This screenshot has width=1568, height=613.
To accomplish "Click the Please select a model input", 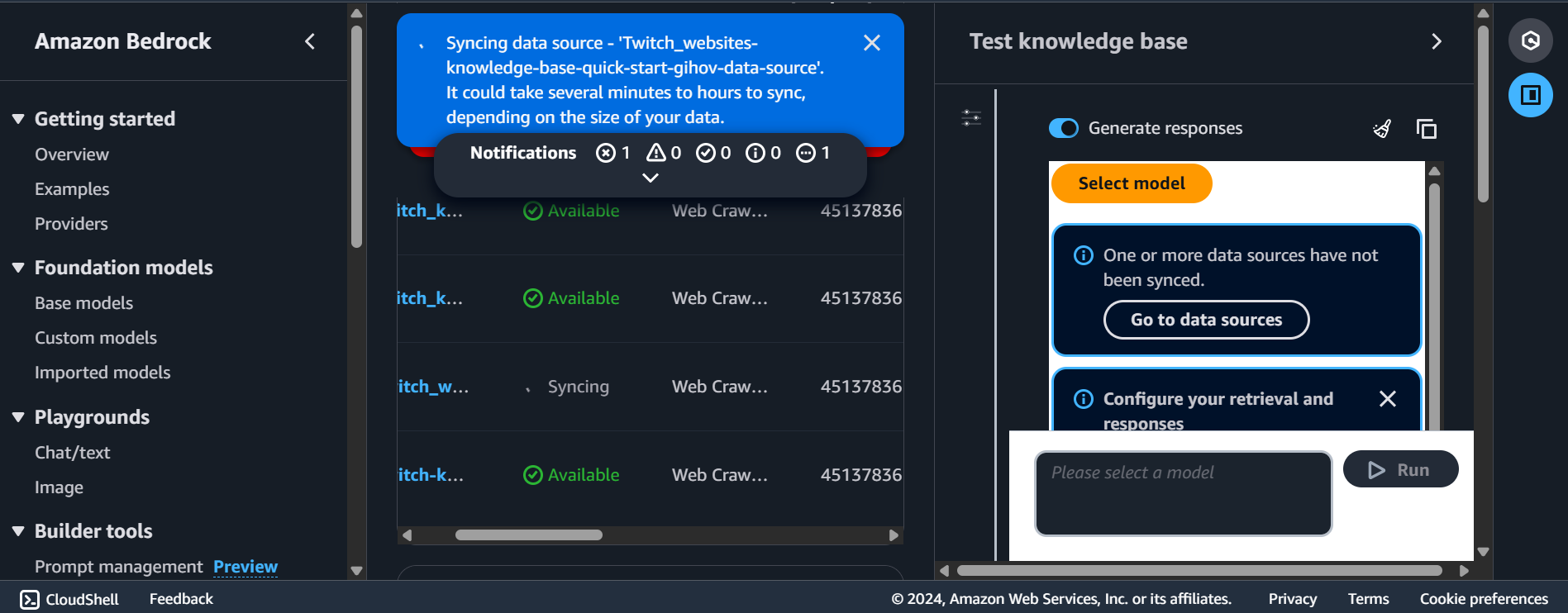I will 1183,493.
